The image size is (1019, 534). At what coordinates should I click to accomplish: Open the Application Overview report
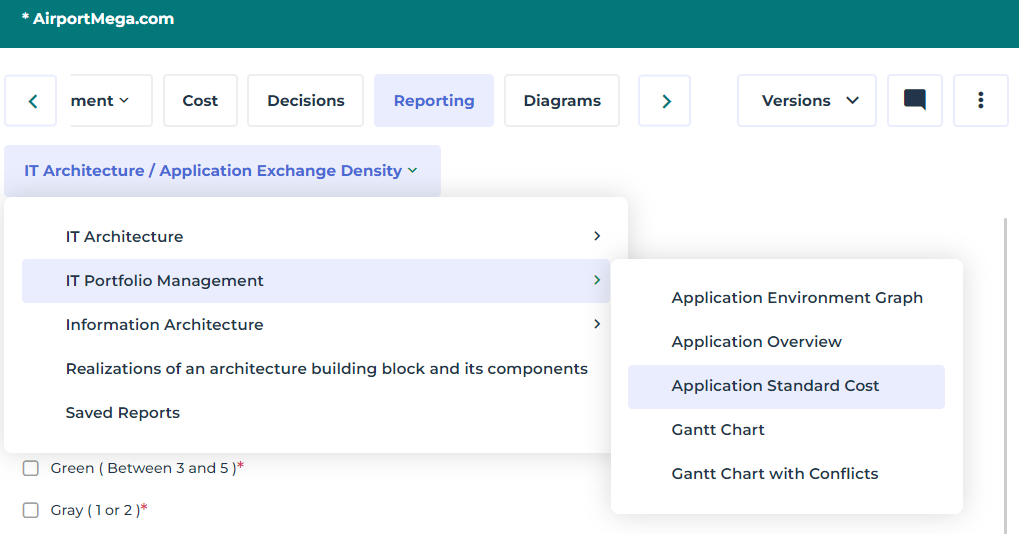click(x=756, y=342)
